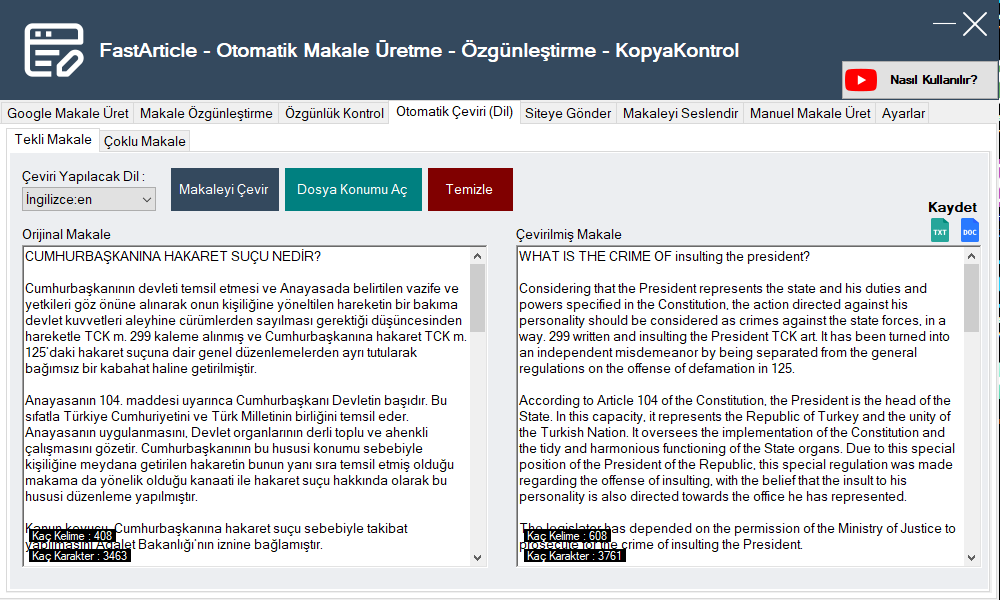Switch to Google Makale Üret tab
1000x600 pixels.
tap(68, 113)
